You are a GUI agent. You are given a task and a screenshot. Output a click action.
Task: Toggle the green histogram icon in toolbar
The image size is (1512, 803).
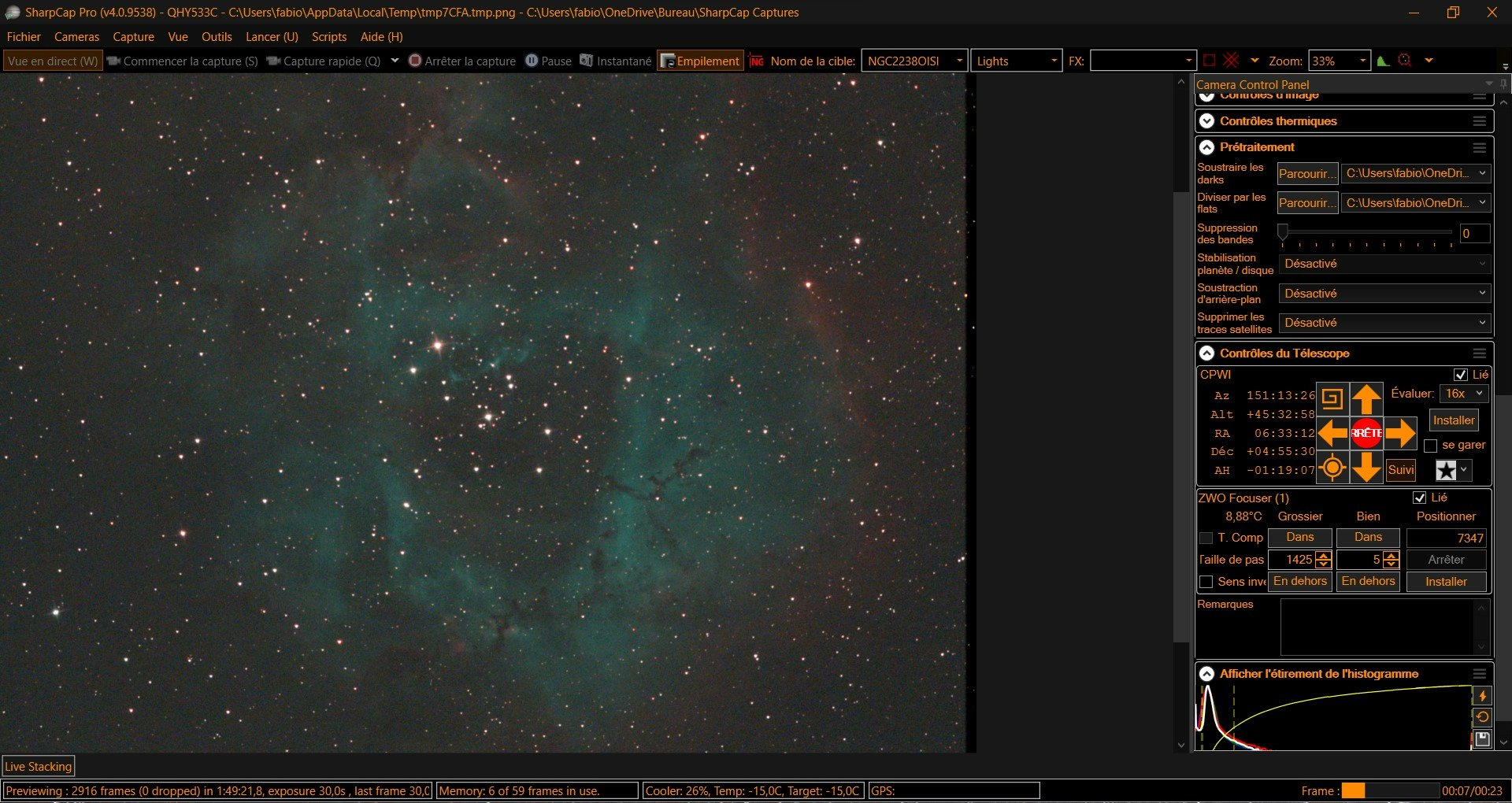click(x=1383, y=61)
